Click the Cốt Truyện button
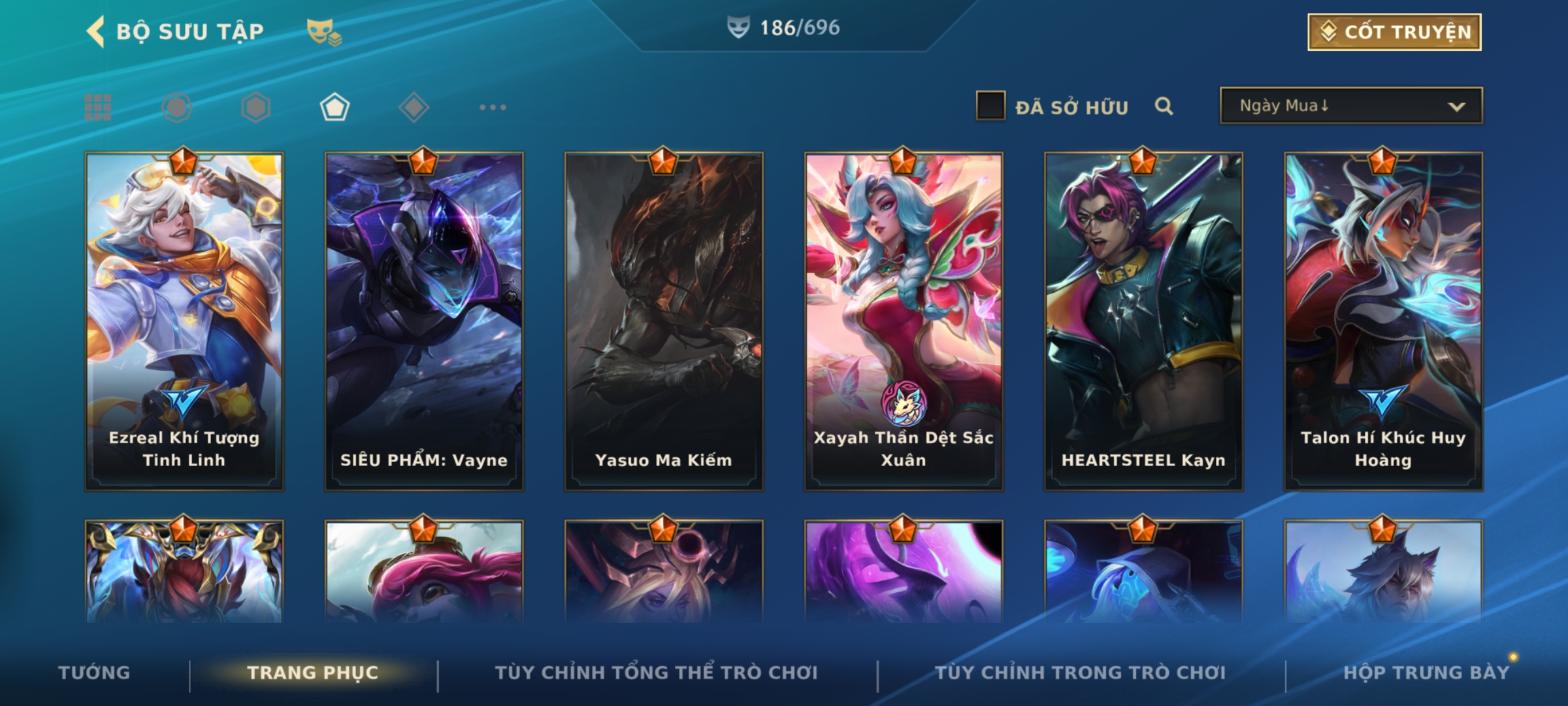Viewport: 1568px width, 706px height. pyautogui.click(x=1394, y=32)
